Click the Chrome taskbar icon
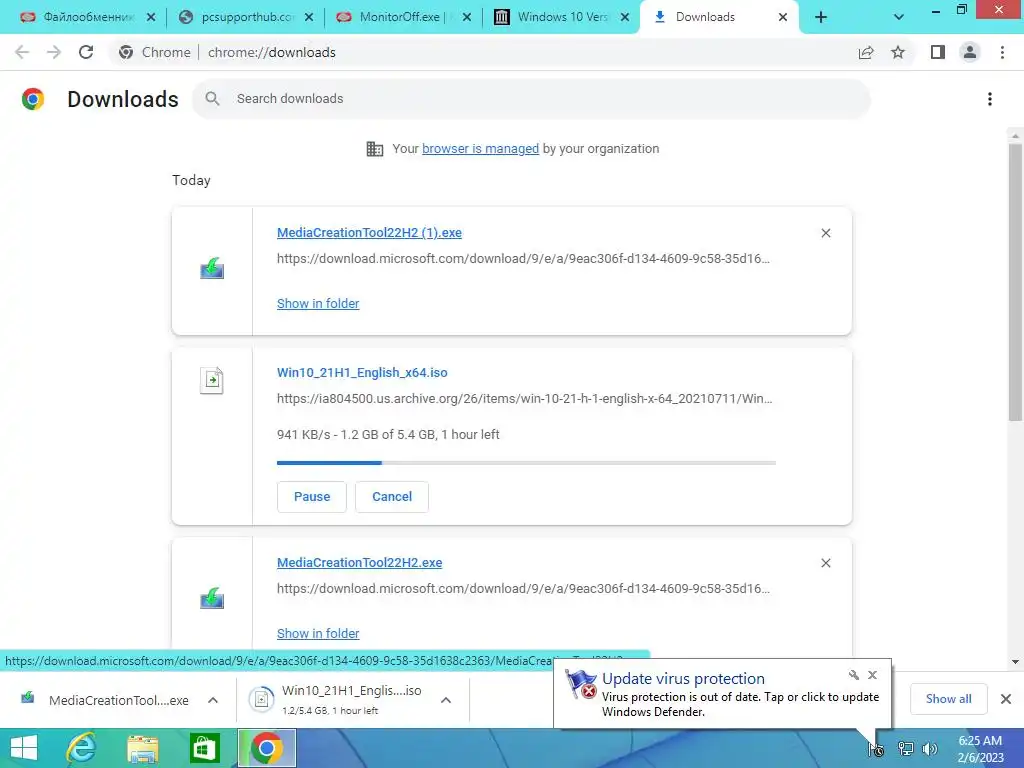This screenshot has height=768, width=1024. 266,748
